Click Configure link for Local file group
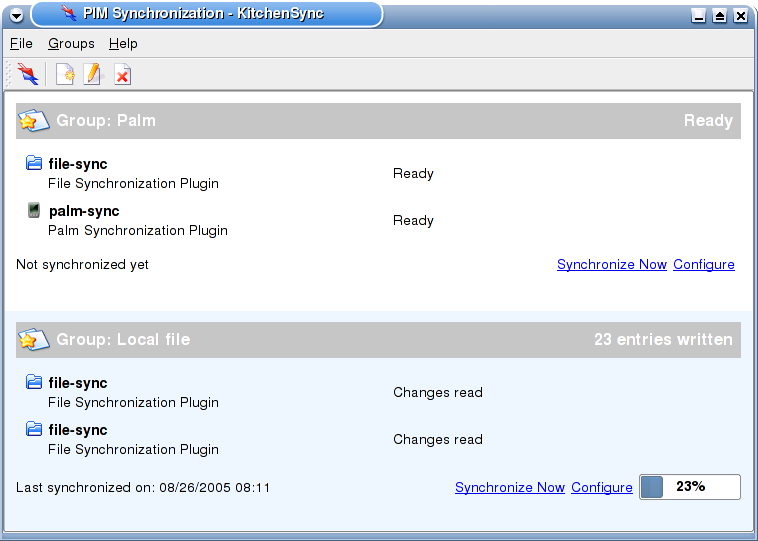The height and width of the screenshot is (541, 758). [x=602, y=487]
